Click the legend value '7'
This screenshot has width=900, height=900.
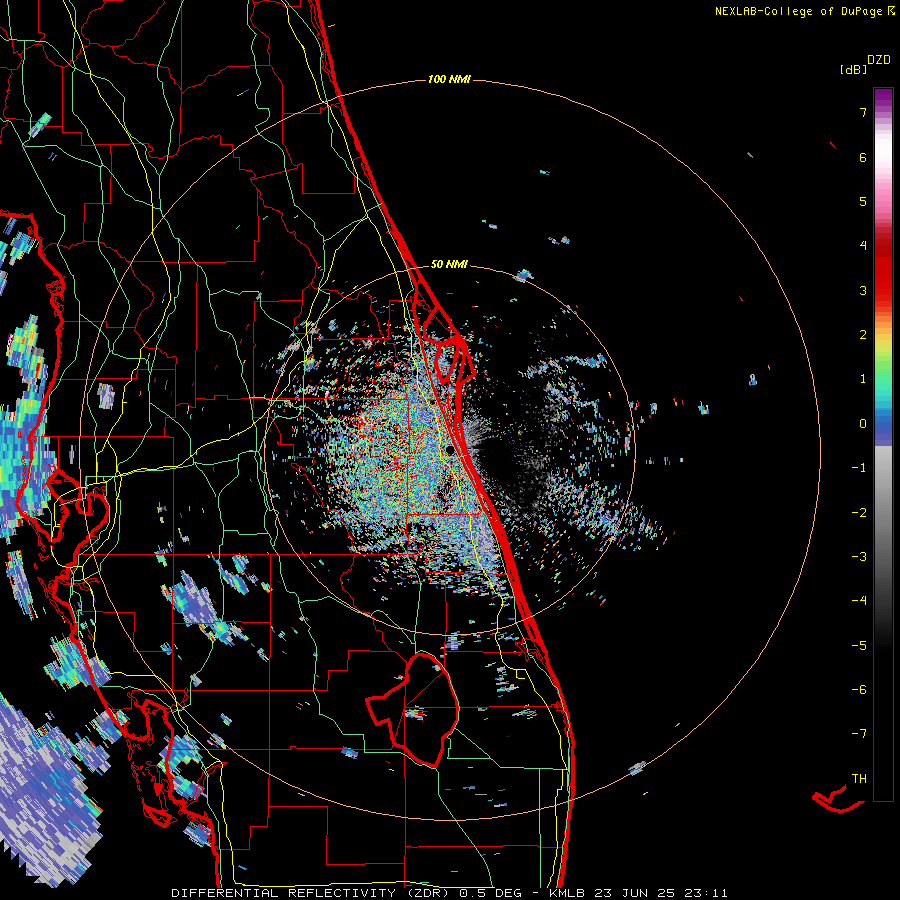pos(863,112)
